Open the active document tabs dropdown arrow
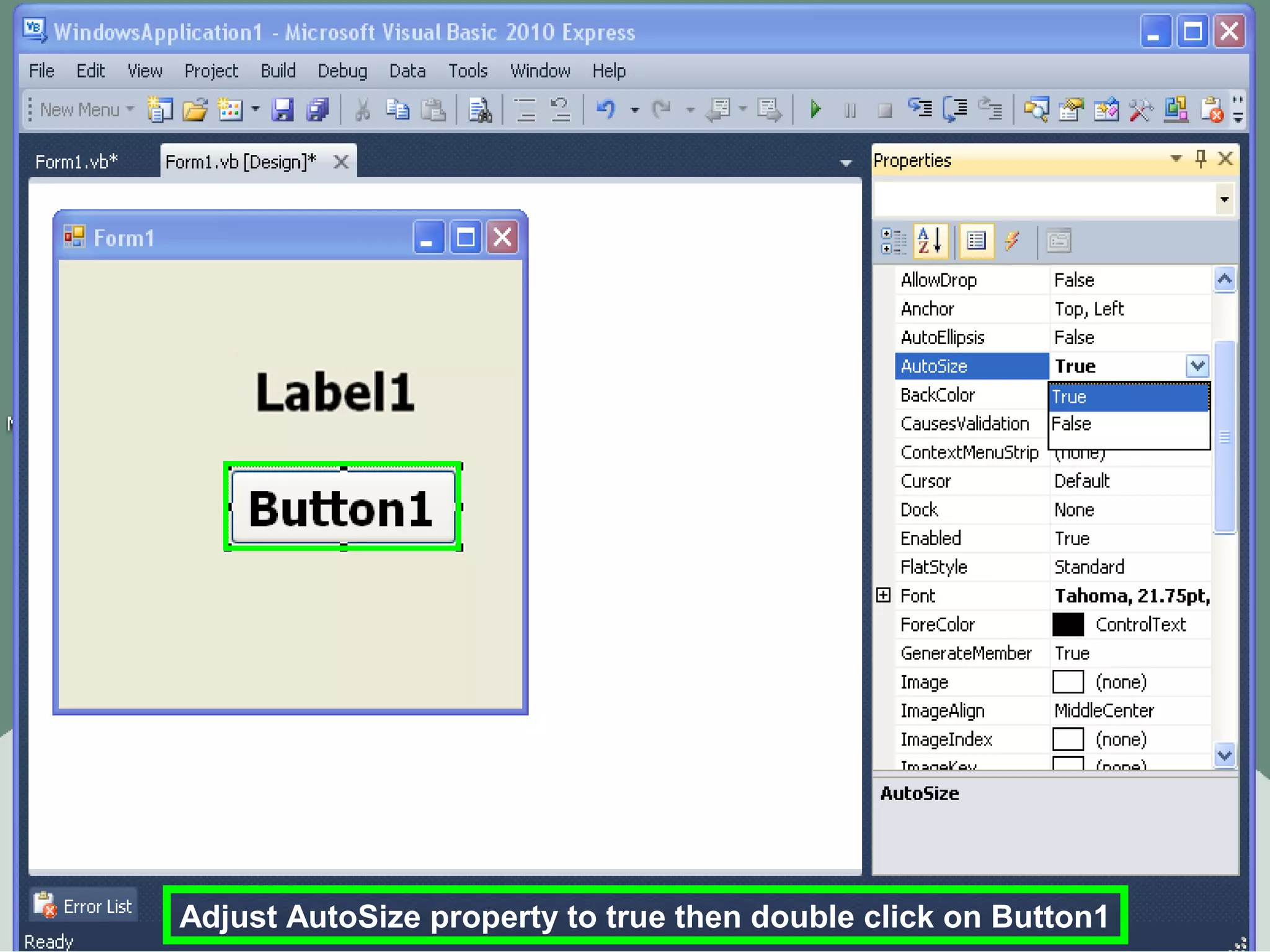Image resolution: width=1270 pixels, height=952 pixels. click(x=846, y=163)
